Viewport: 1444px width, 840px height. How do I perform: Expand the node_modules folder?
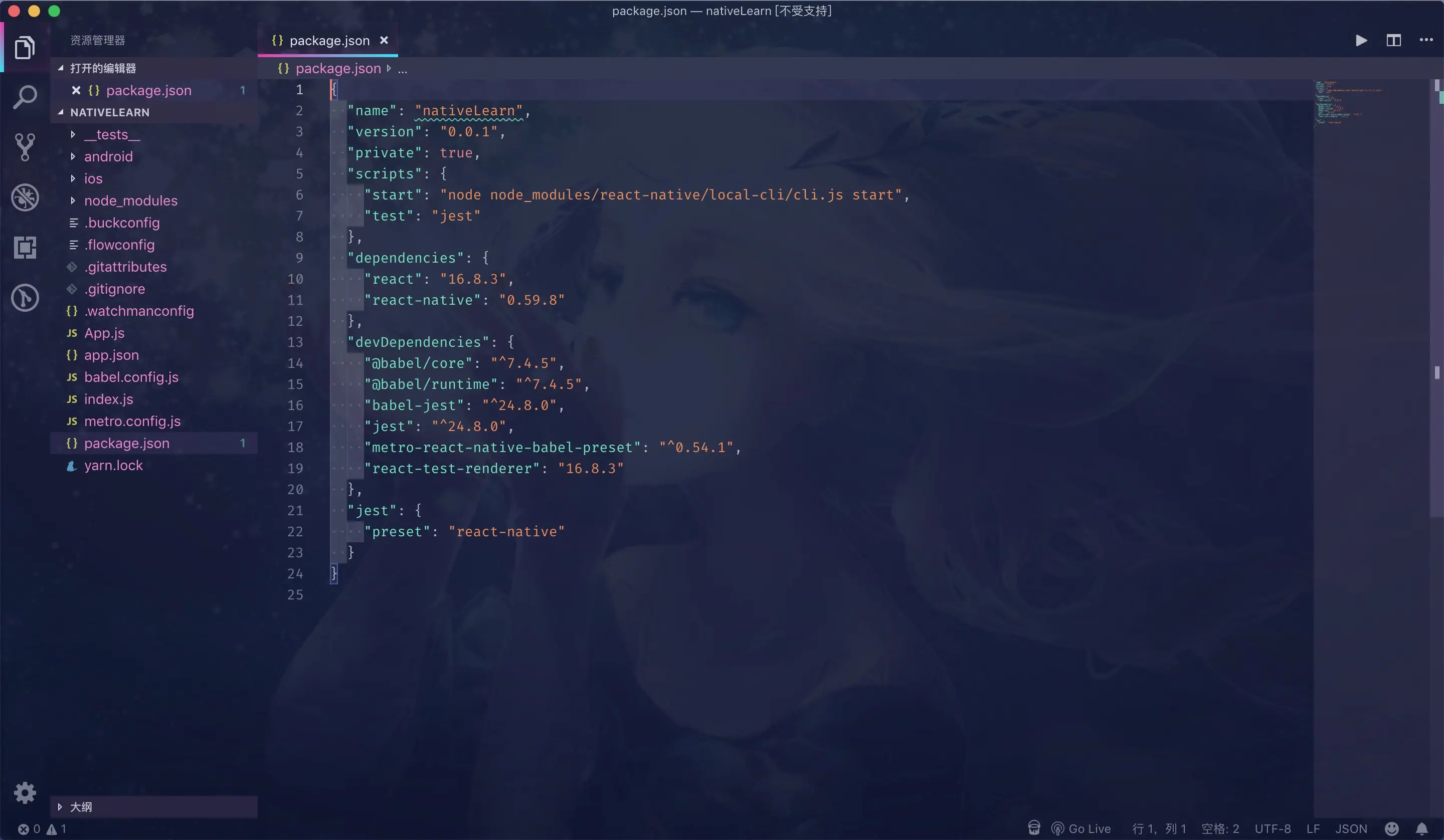click(131, 200)
